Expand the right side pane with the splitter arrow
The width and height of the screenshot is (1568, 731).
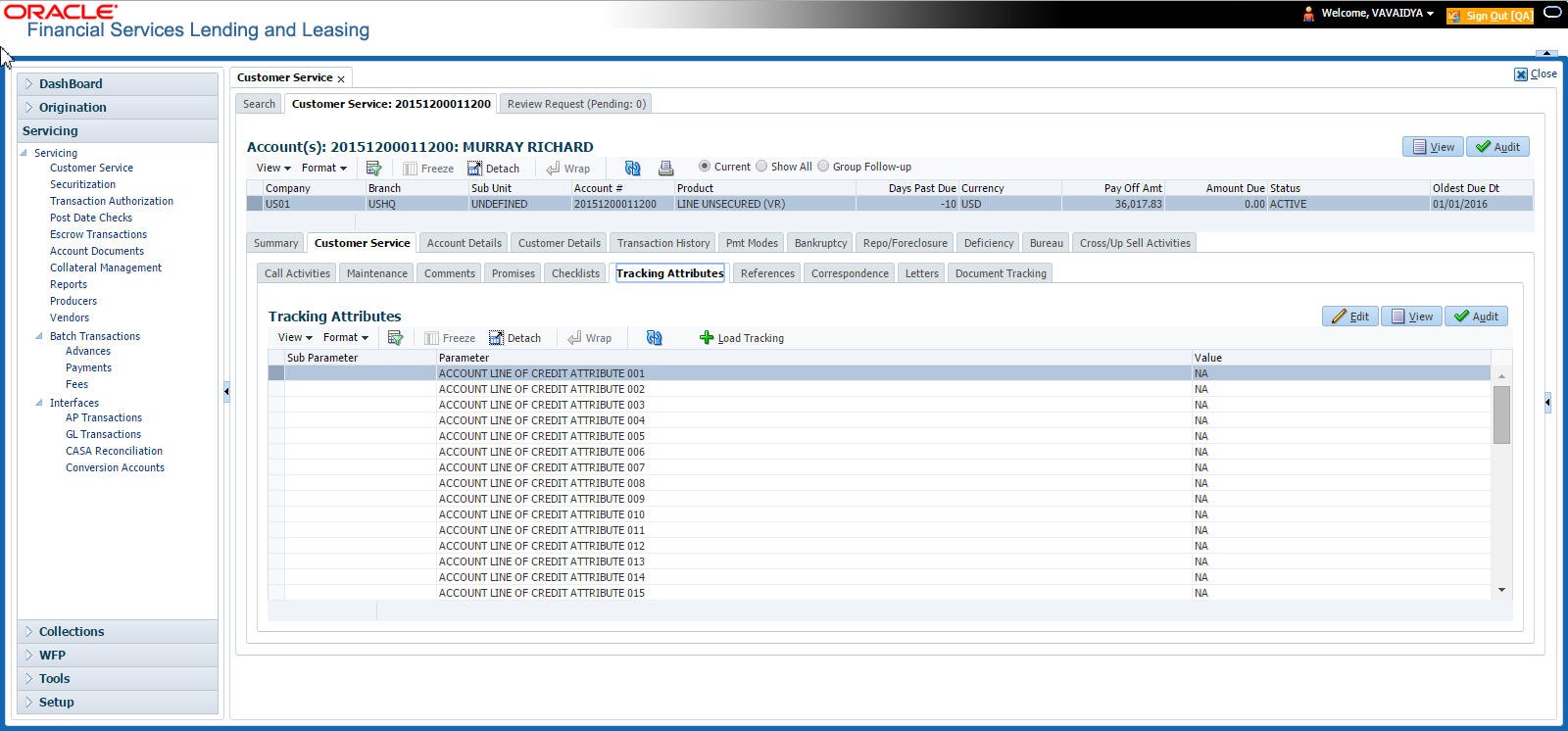pyautogui.click(x=1547, y=402)
